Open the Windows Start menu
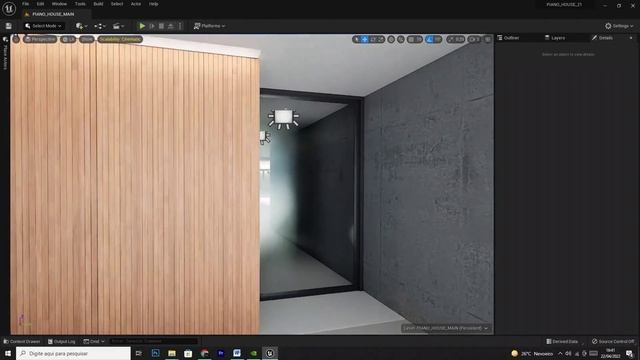640x360 pixels. 8,353
